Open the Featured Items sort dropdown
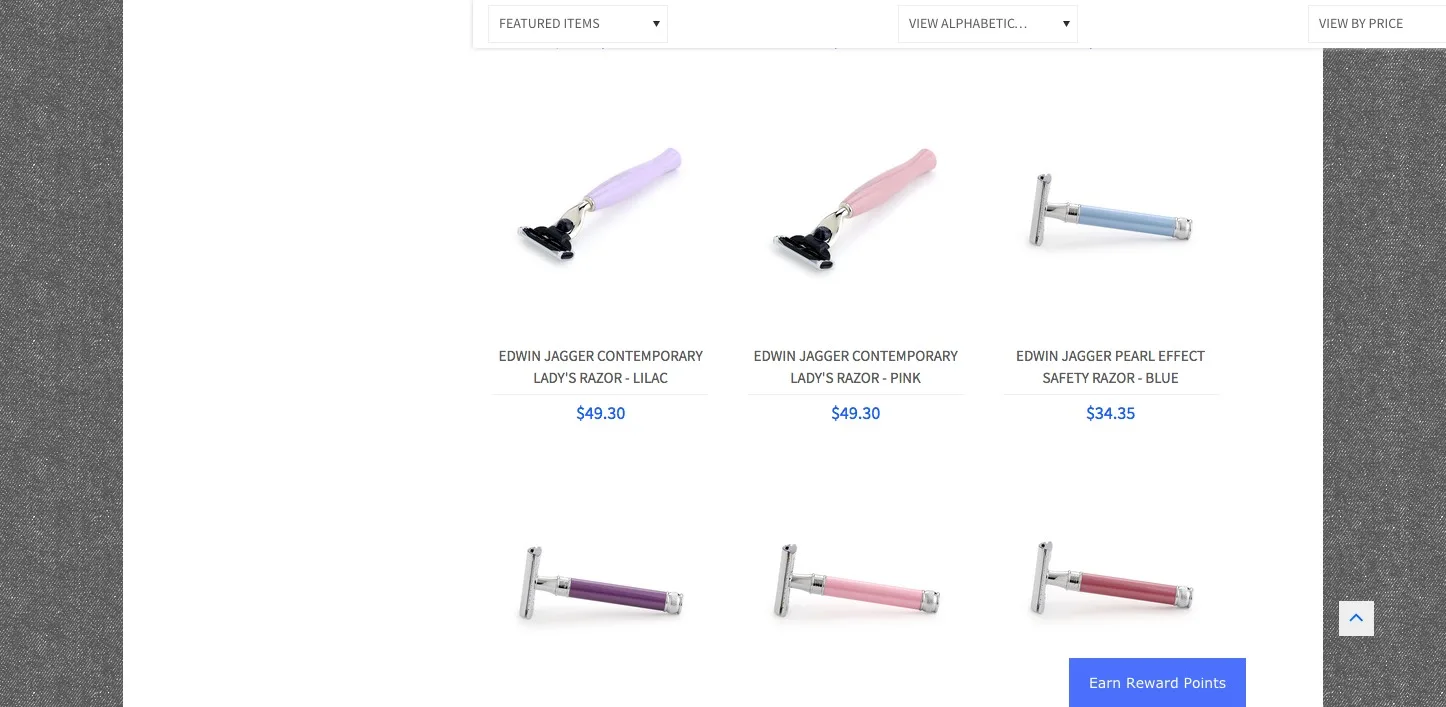The height and width of the screenshot is (707, 1446). [578, 24]
